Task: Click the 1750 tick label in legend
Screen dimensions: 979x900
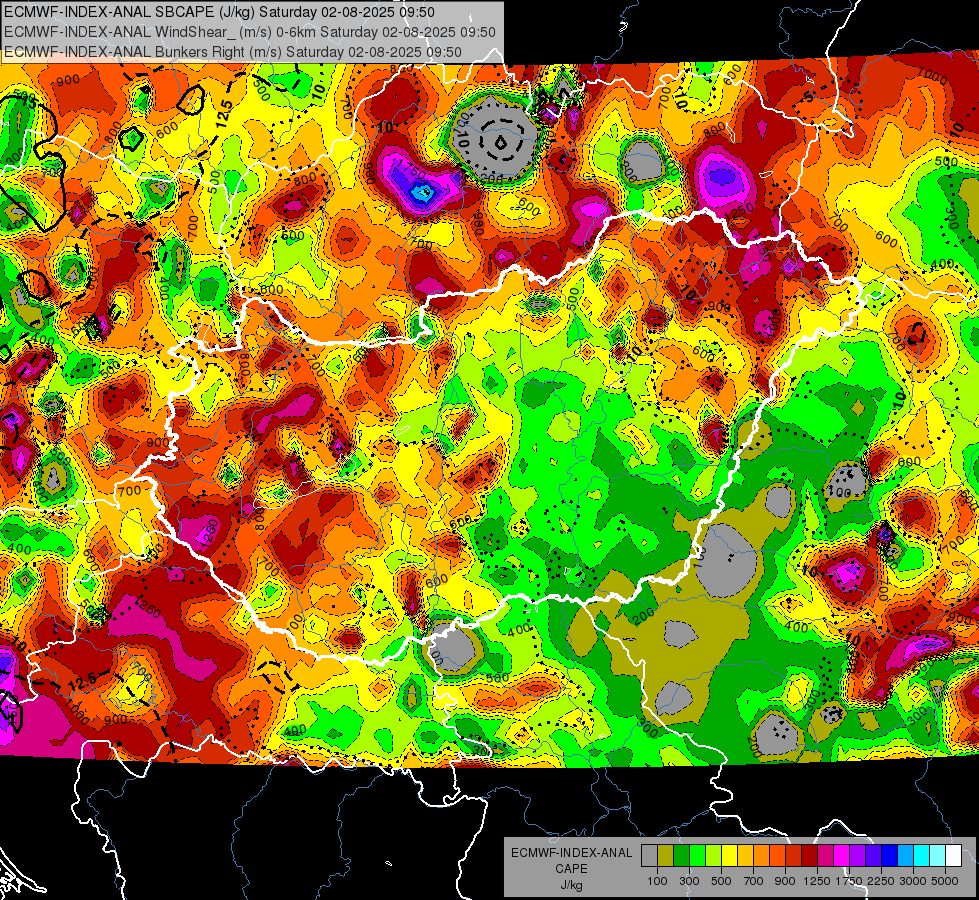Action: coord(850,881)
